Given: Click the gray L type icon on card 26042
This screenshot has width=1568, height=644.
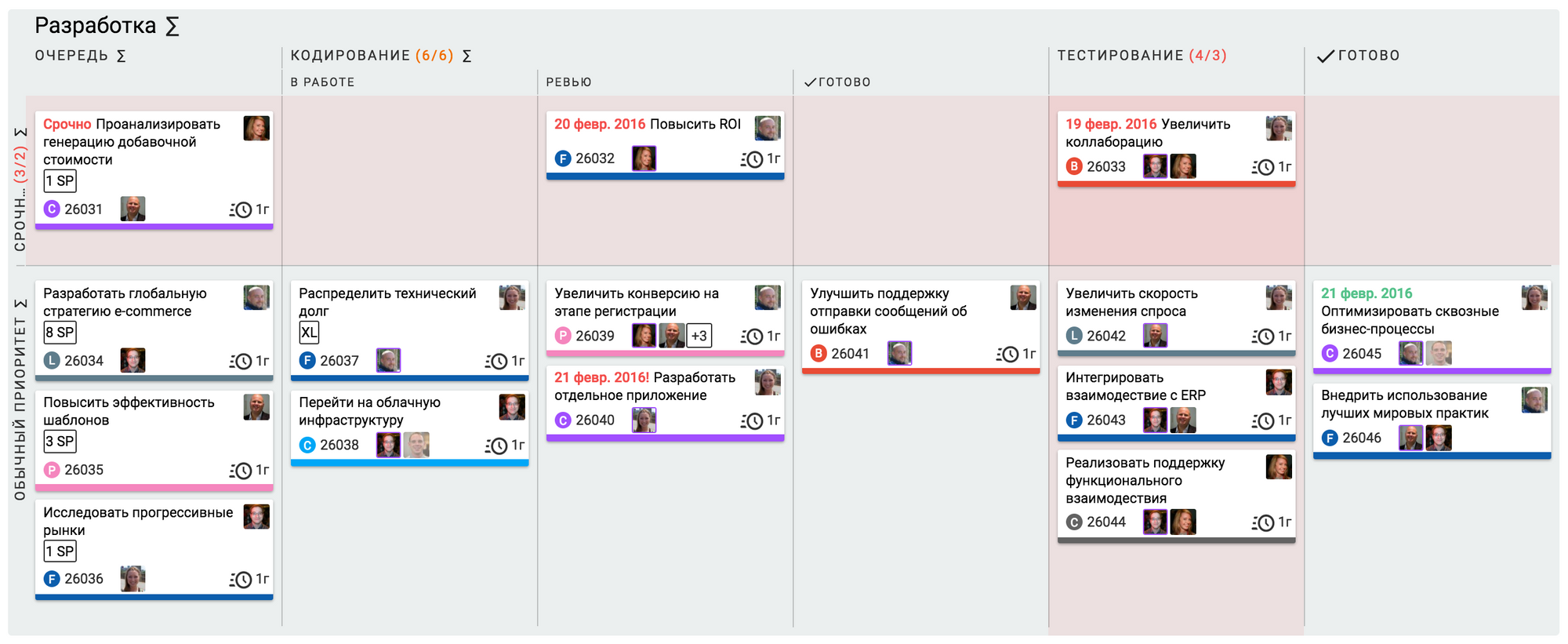Looking at the screenshot, I should click(1073, 336).
